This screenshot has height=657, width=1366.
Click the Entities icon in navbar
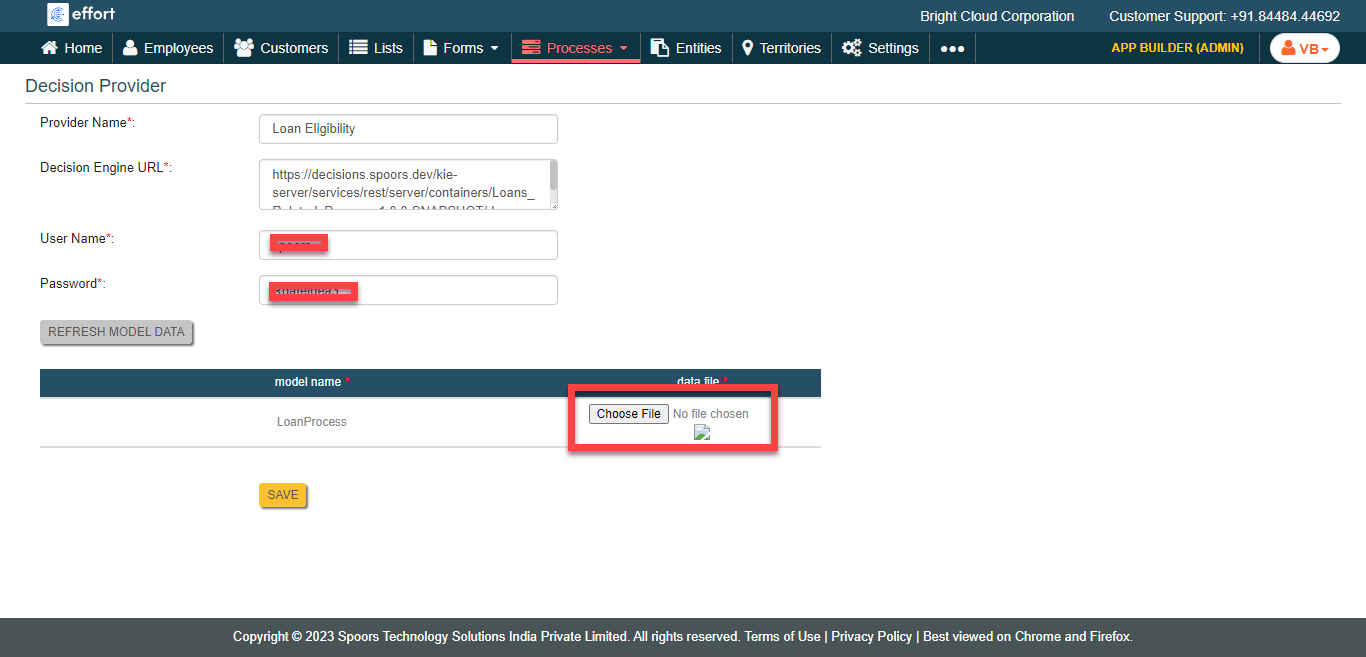tap(660, 48)
